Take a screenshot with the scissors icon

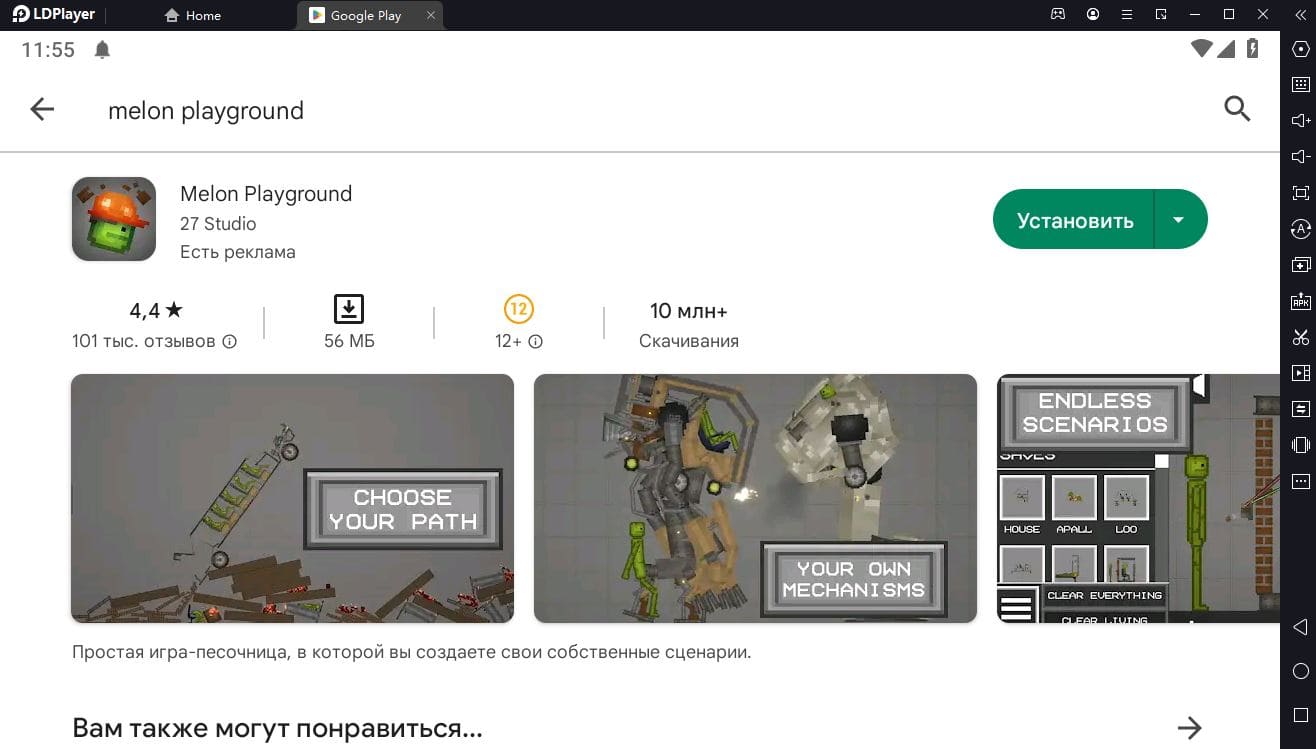click(x=1300, y=337)
